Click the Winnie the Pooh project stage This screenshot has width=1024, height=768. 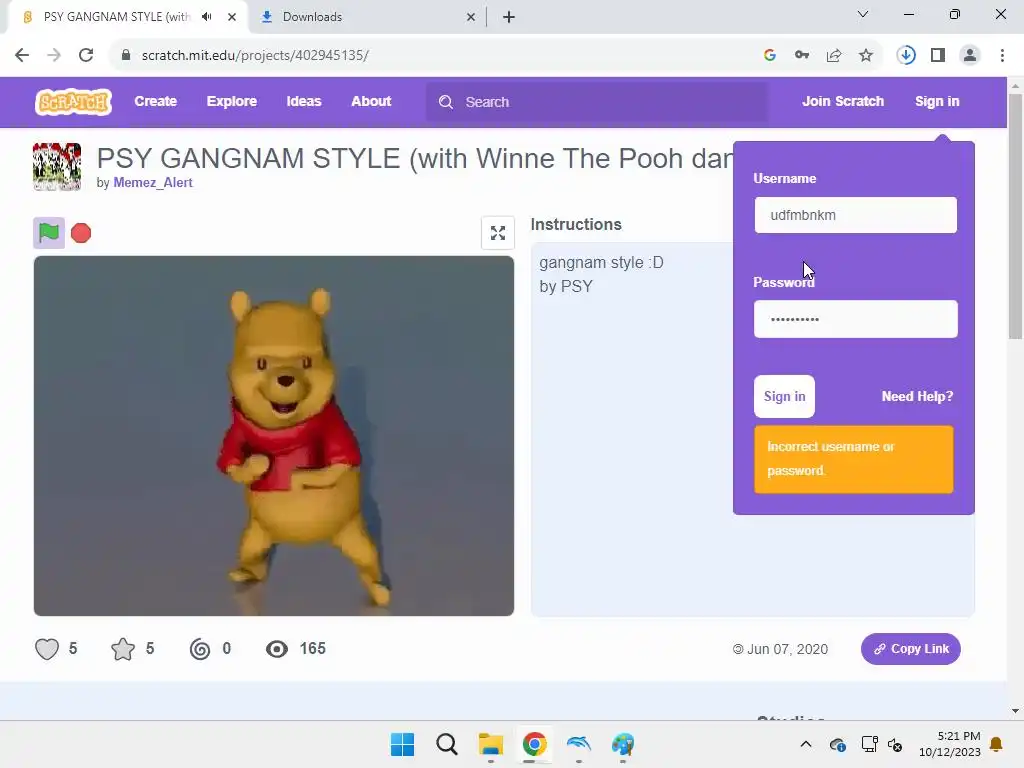coord(274,436)
